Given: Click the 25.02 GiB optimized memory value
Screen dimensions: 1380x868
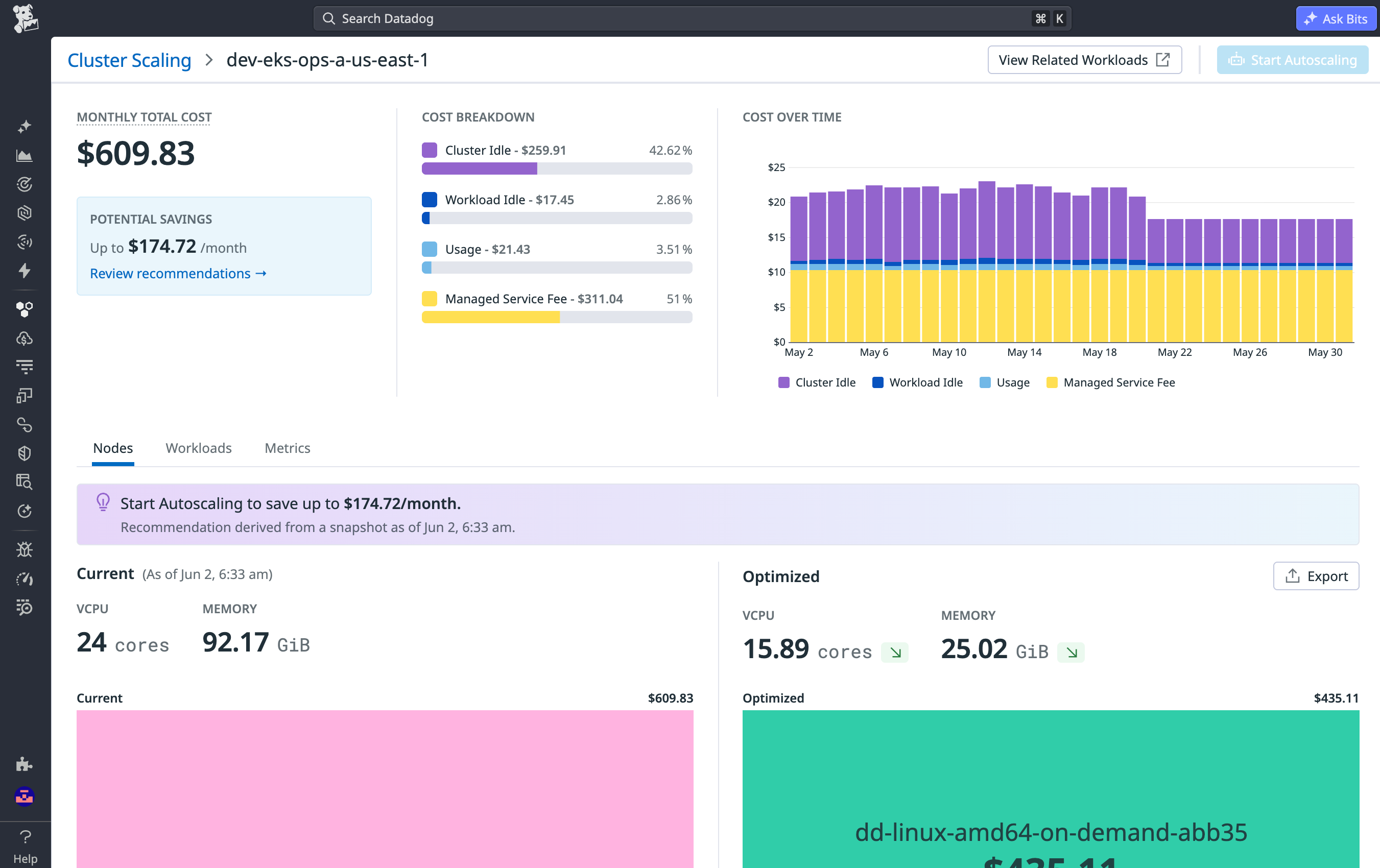Looking at the screenshot, I should [994, 648].
